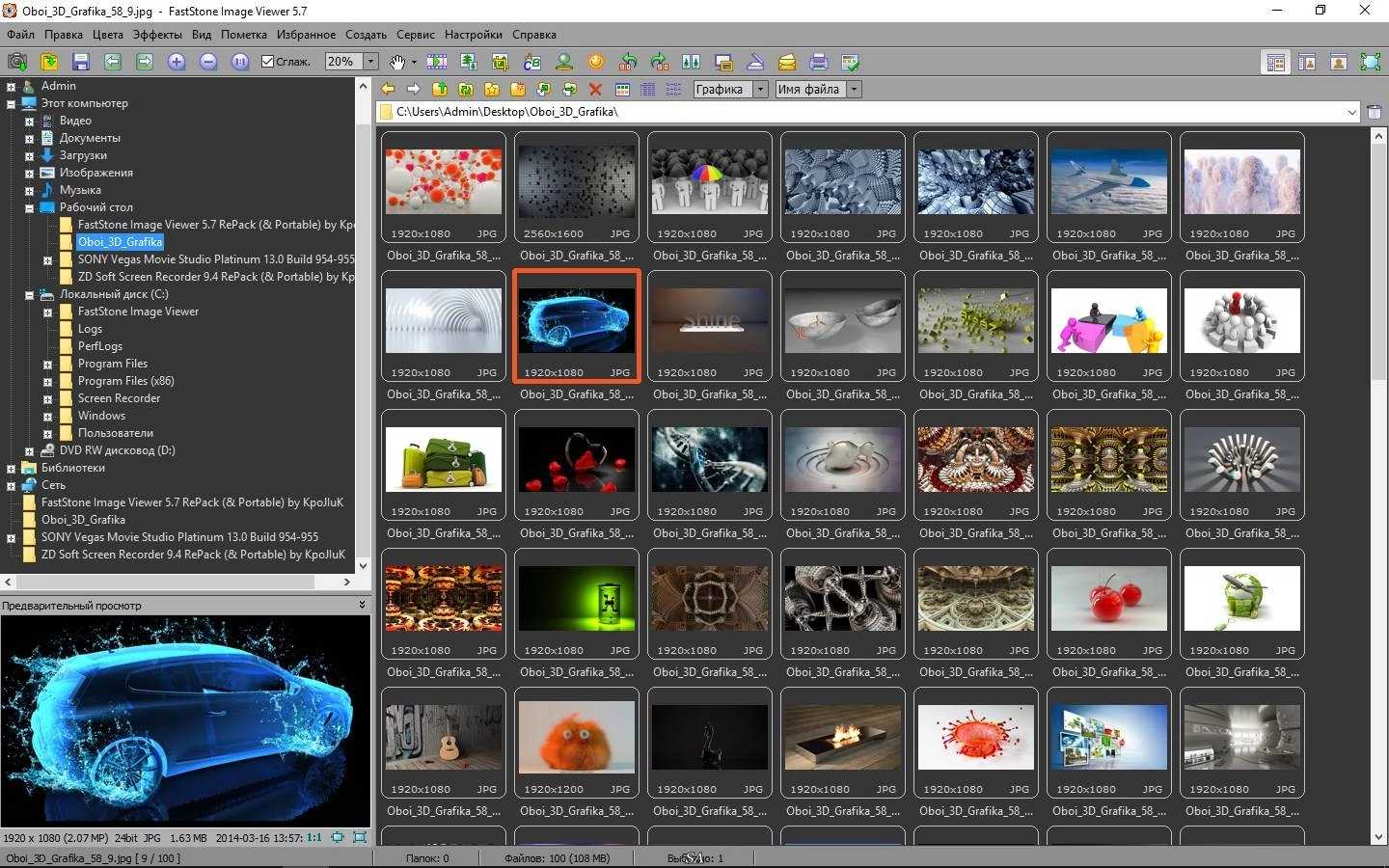Open the Избранное menu
Screen dimensions: 1389x868
click(x=306, y=35)
